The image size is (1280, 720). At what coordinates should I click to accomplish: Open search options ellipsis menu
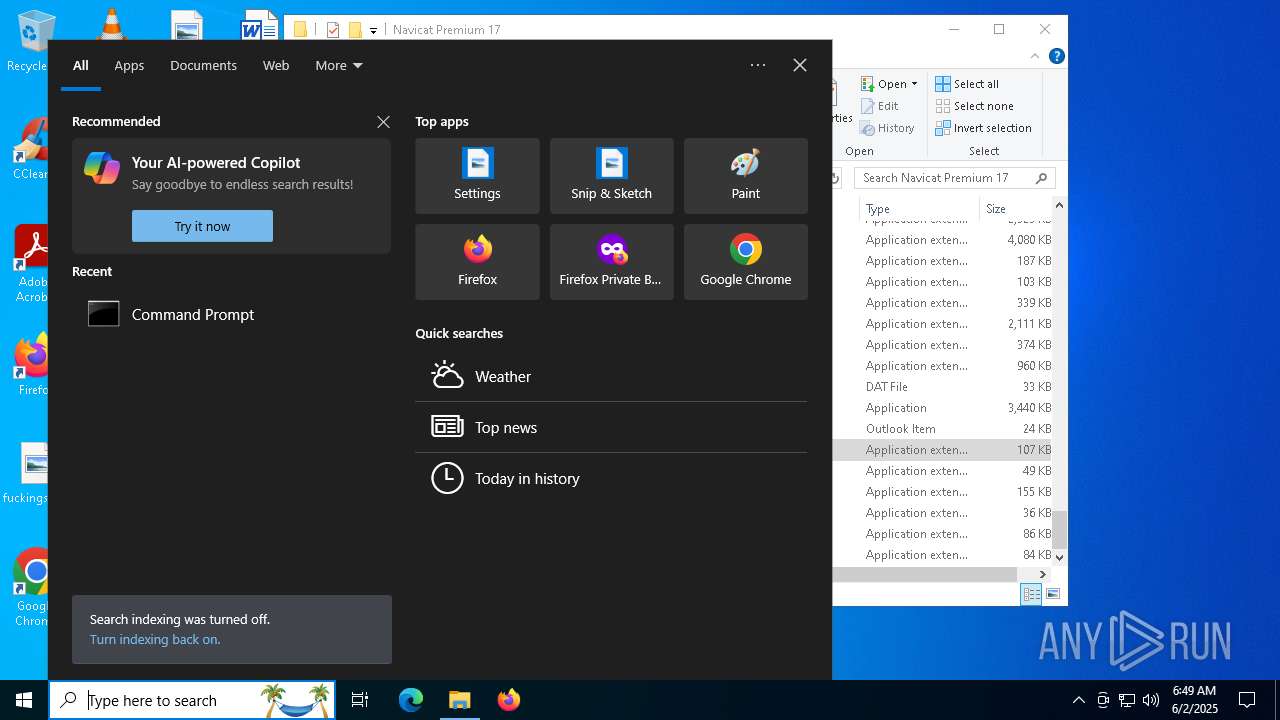click(x=758, y=65)
